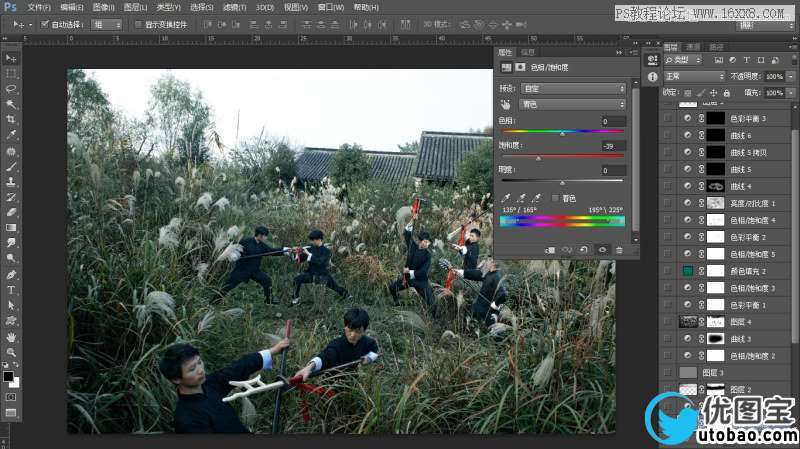Click lock all icon in Layers panel
The height and width of the screenshot is (449, 800).
pyautogui.click(x=727, y=93)
